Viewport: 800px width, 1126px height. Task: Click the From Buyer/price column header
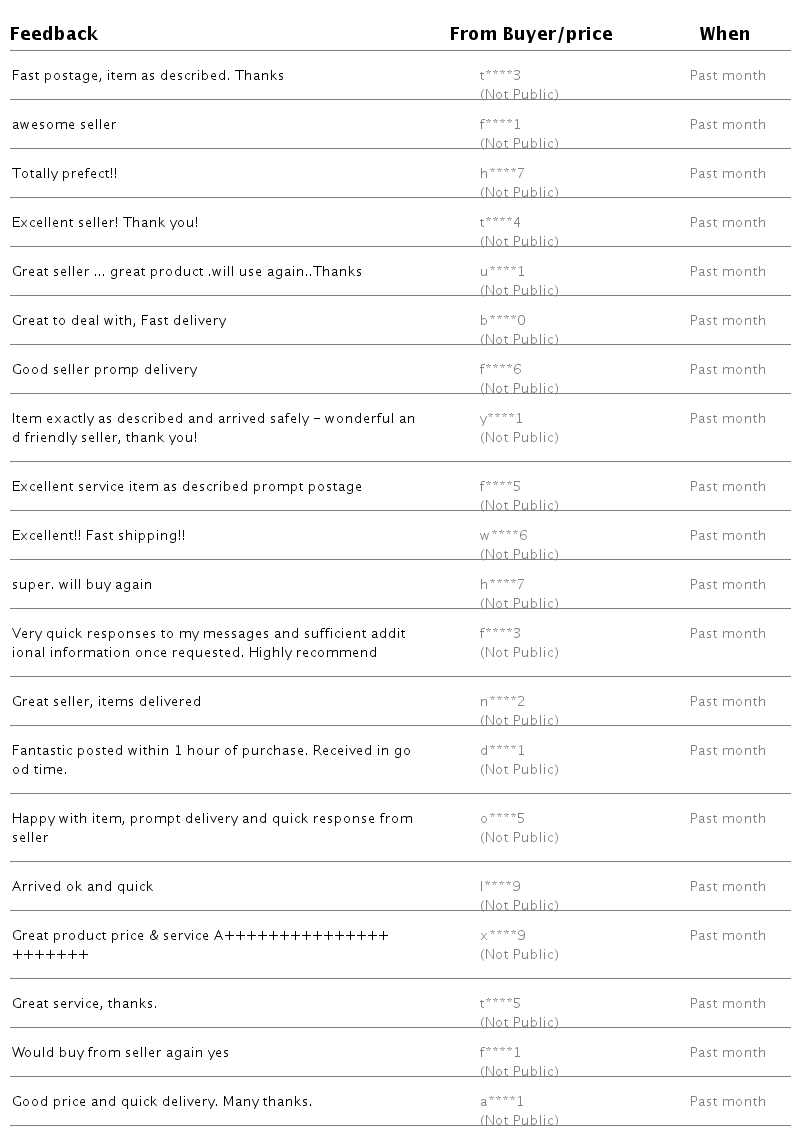click(531, 34)
